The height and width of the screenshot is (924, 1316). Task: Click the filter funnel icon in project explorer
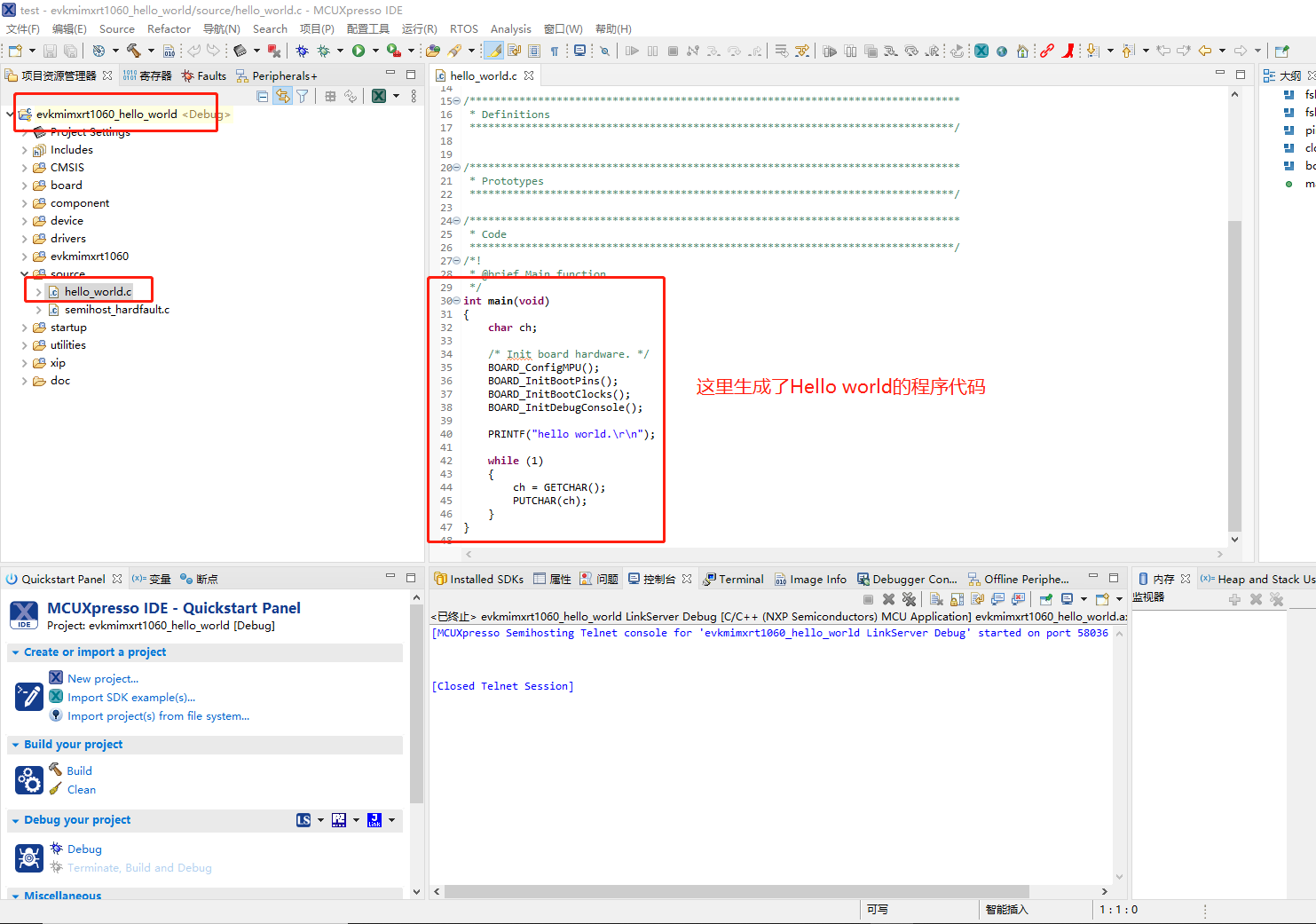pos(303,96)
